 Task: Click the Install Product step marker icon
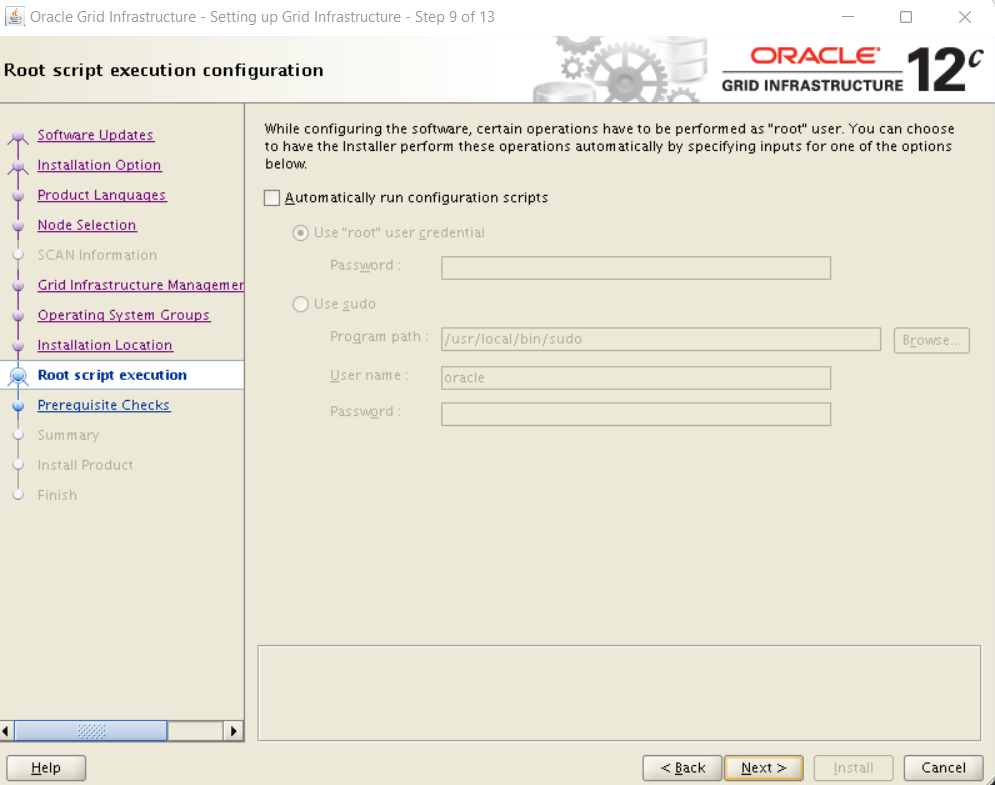tap(18, 465)
